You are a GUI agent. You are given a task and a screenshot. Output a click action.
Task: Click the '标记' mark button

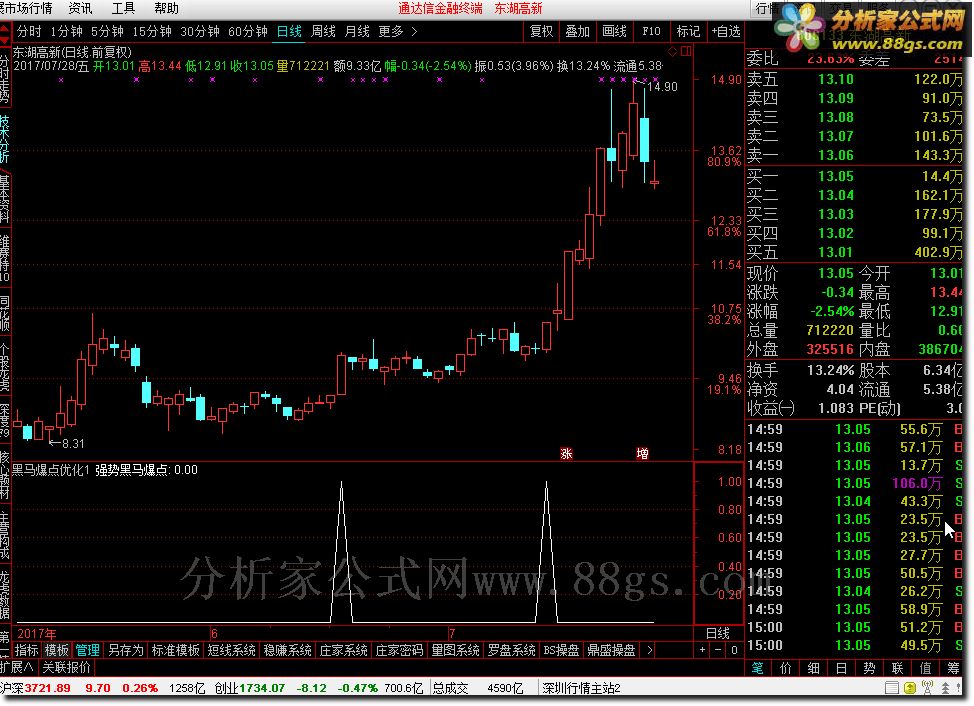tap(688, 31)
